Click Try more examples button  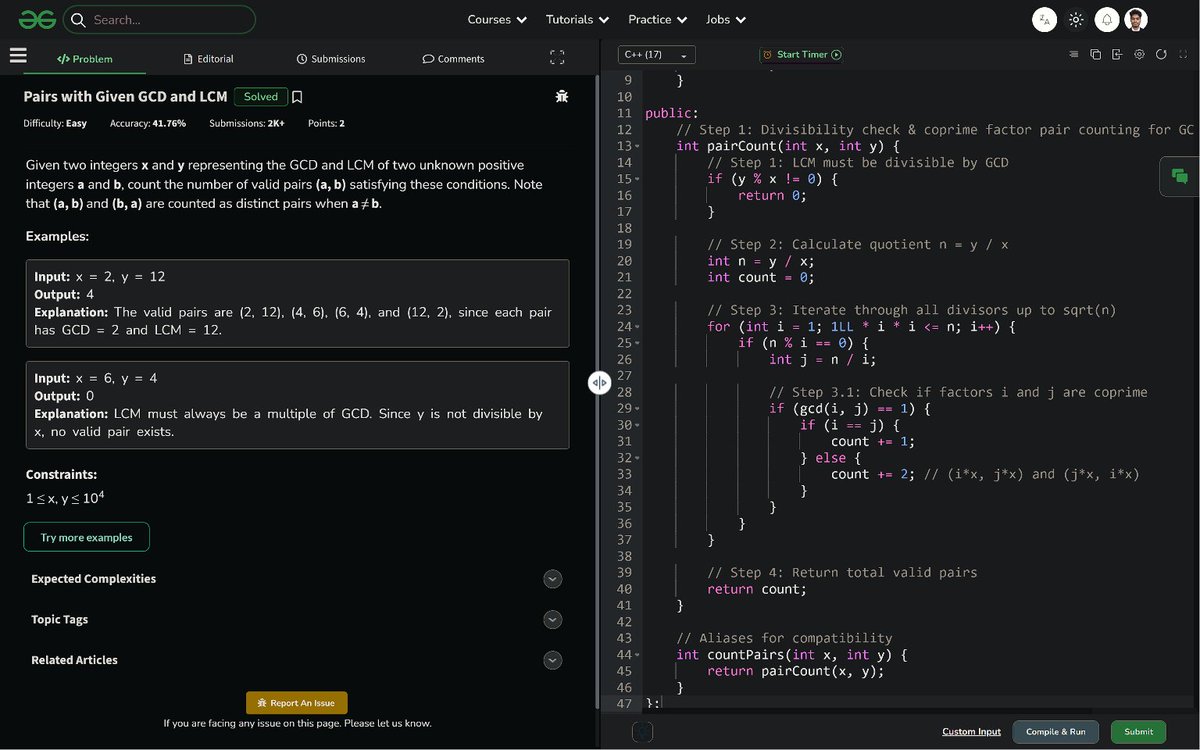pos(86,537)
